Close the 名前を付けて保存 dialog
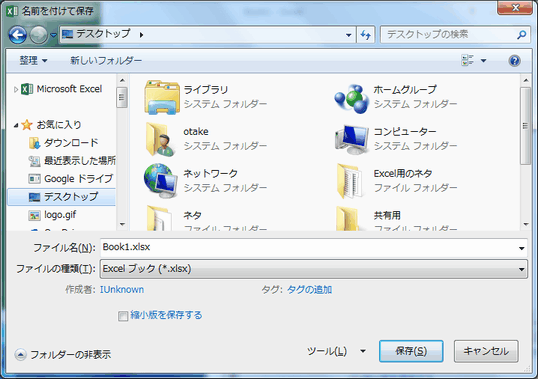 click(515, 8)
